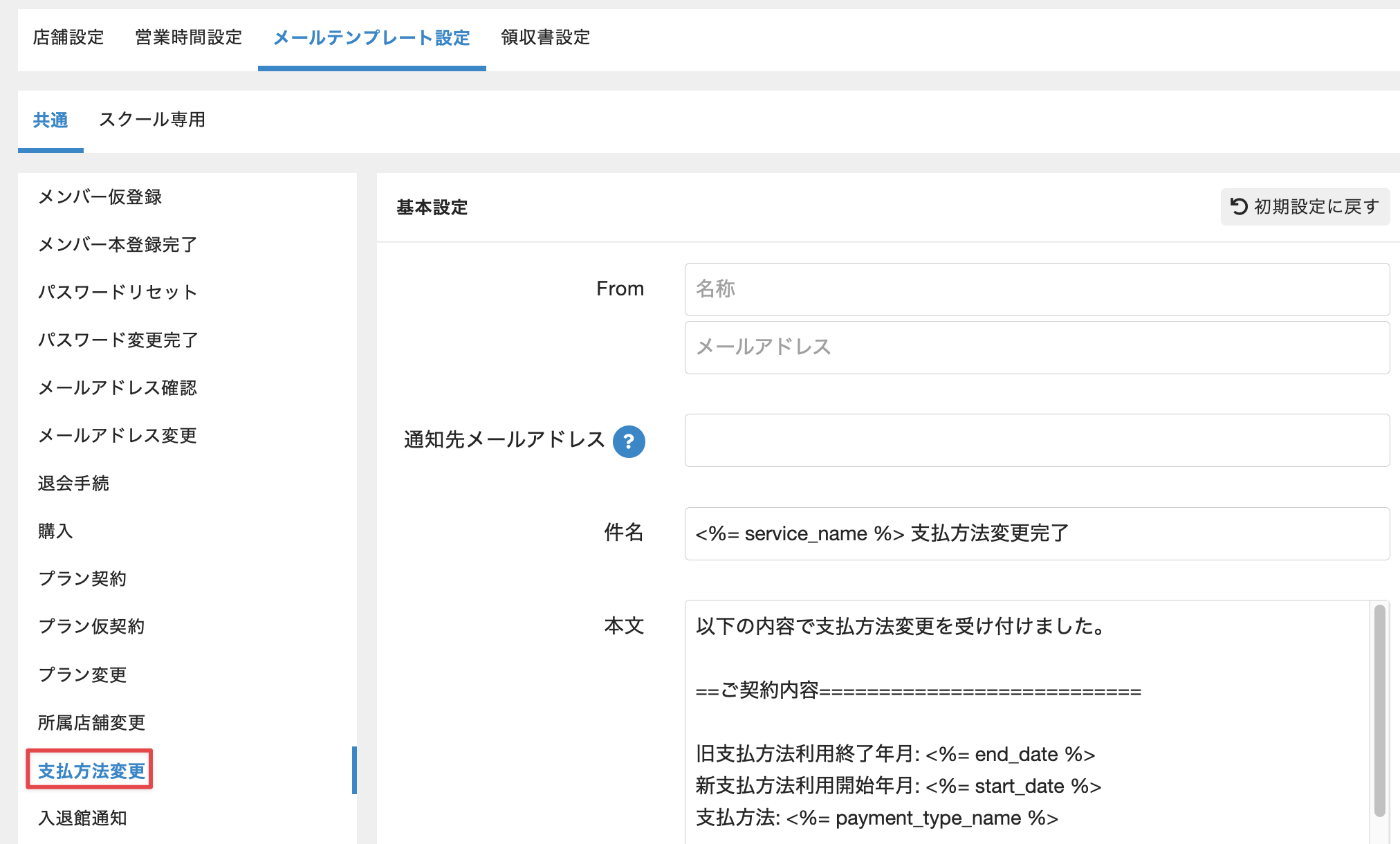
Task: Open 所属店舗変更 template
Action: click(91, 723)
